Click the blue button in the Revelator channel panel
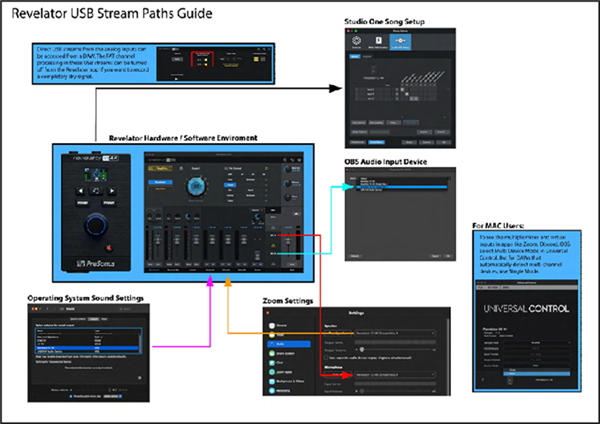Image resolution: width=600 pixels, height=424 pixels. [x=159, y=184]
